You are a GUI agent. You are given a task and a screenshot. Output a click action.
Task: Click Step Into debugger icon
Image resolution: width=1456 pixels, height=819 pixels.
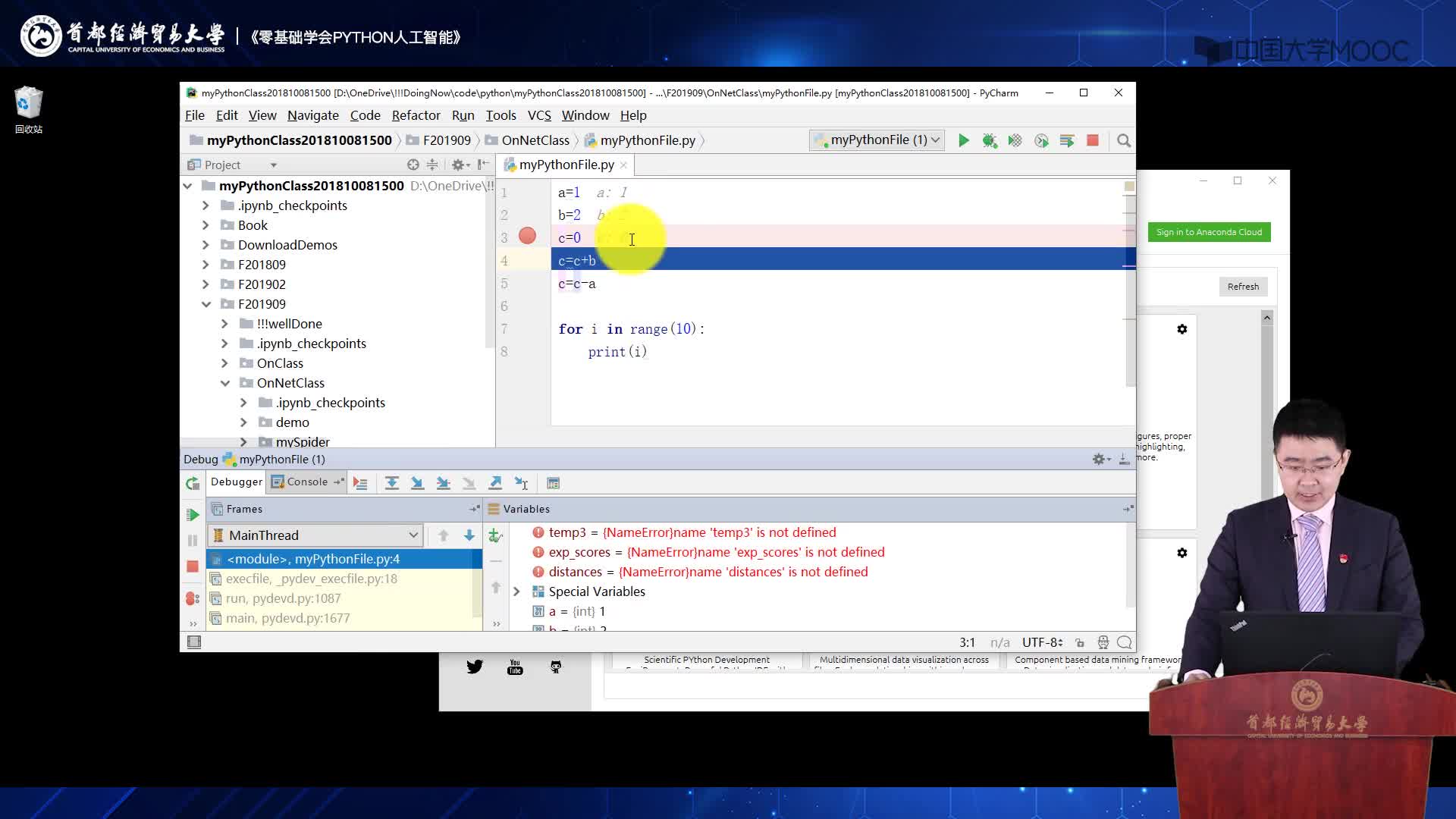click(417, 483)
